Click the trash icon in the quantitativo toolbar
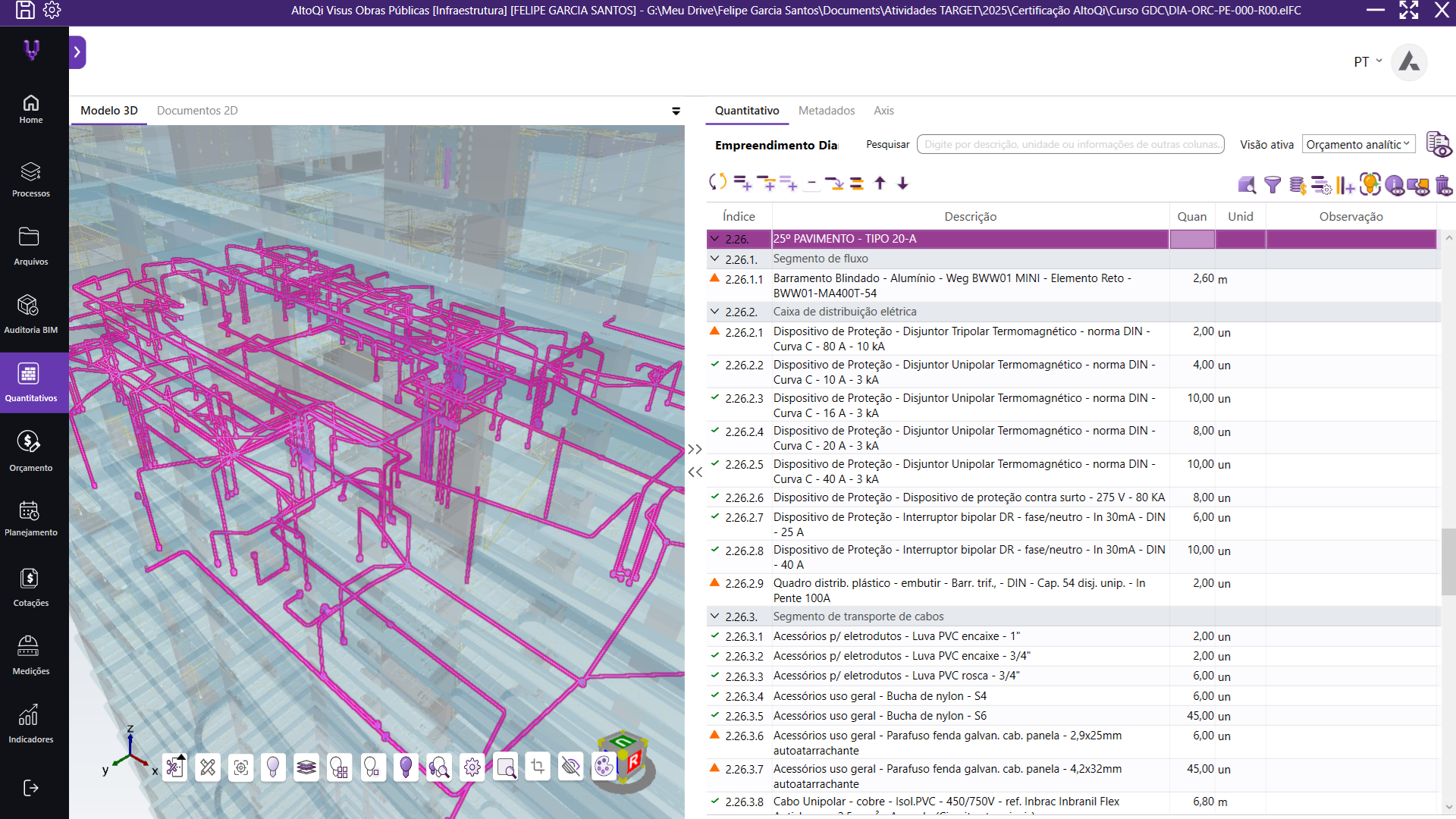Viewport: 1456px width, 819px height. (x=1443, y=184)
